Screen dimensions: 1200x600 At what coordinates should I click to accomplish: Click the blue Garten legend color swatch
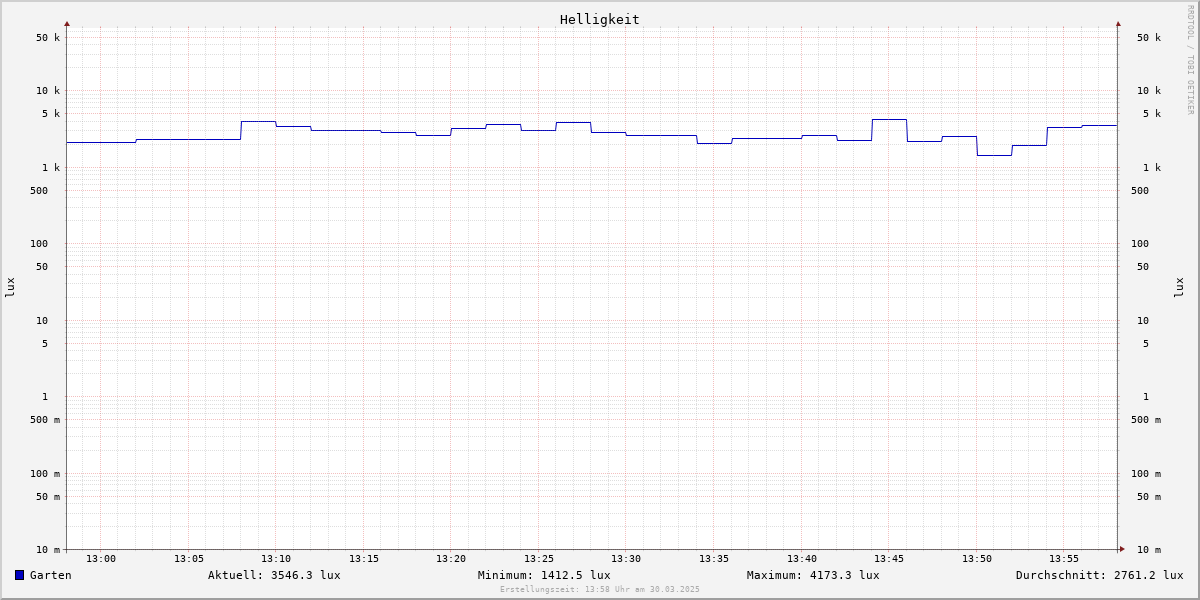point(19,575)
